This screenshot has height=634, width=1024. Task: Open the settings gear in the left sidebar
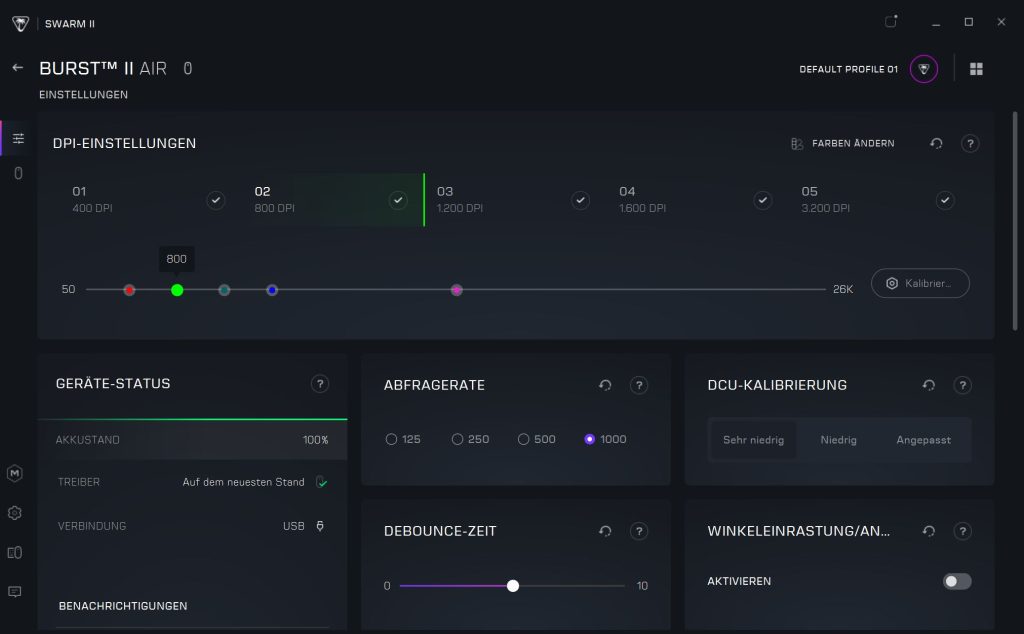[x=15, y=513]
